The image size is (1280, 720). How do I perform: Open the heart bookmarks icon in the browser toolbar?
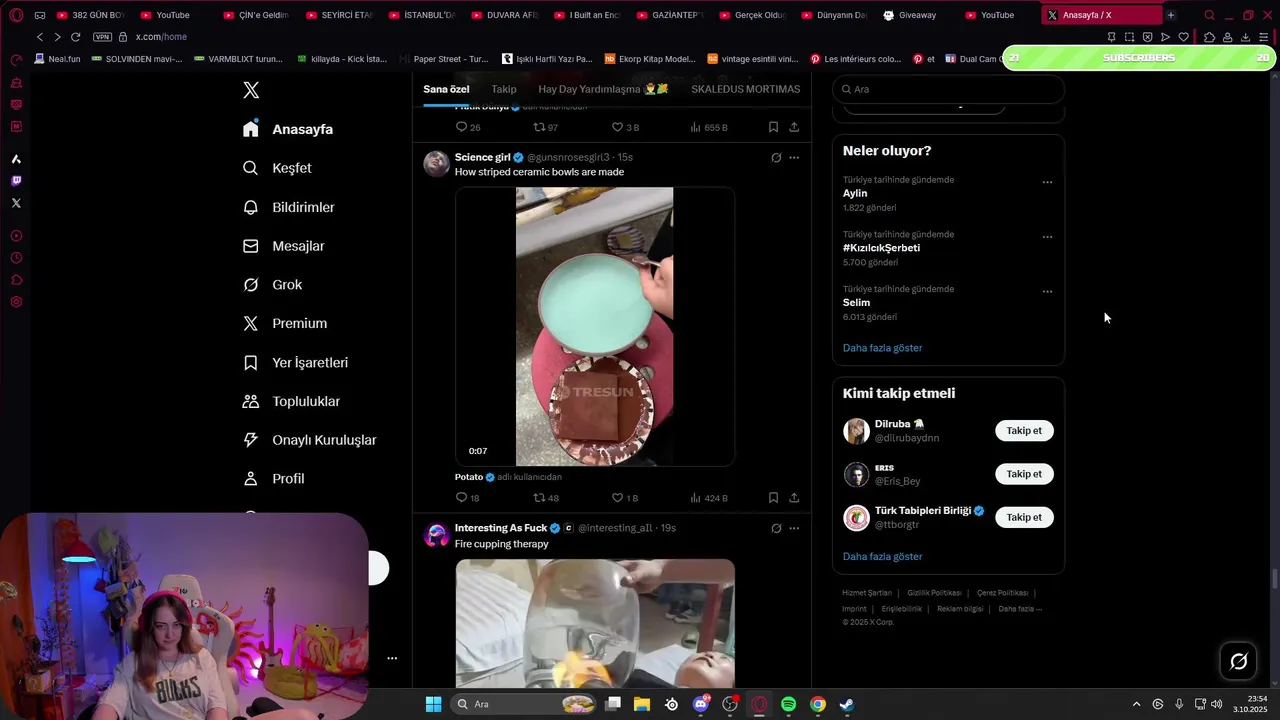[1184, 37]
